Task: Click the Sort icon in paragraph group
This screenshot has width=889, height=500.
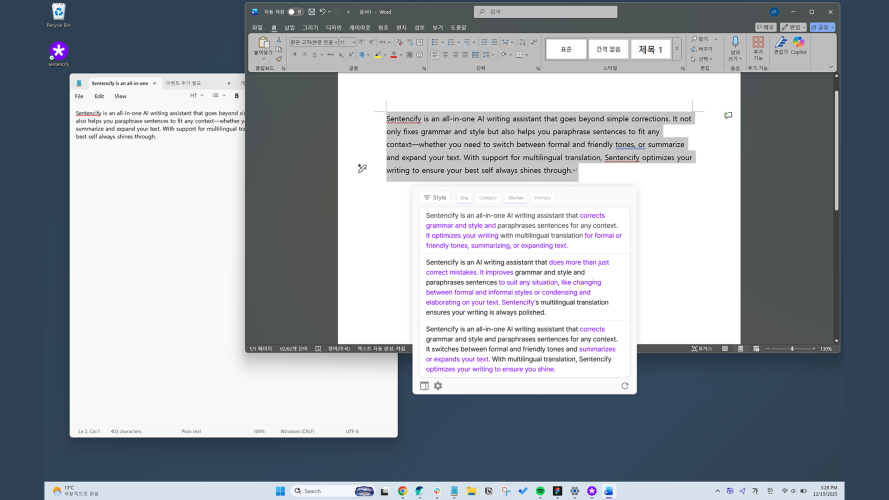Action: 522,42
